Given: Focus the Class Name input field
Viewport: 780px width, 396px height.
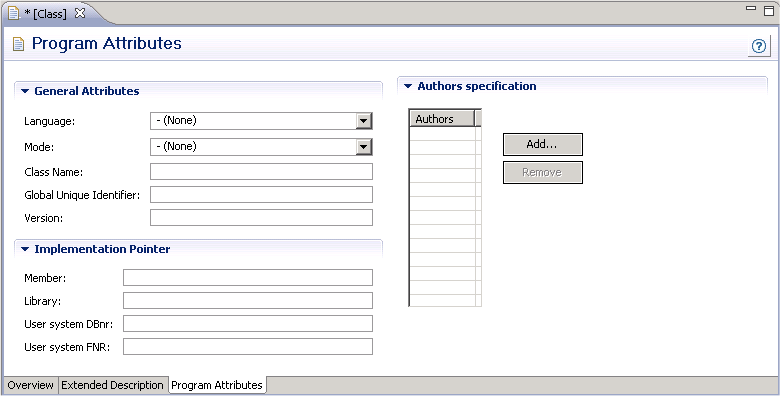Looking at the screenshot, I should (261, 172).
